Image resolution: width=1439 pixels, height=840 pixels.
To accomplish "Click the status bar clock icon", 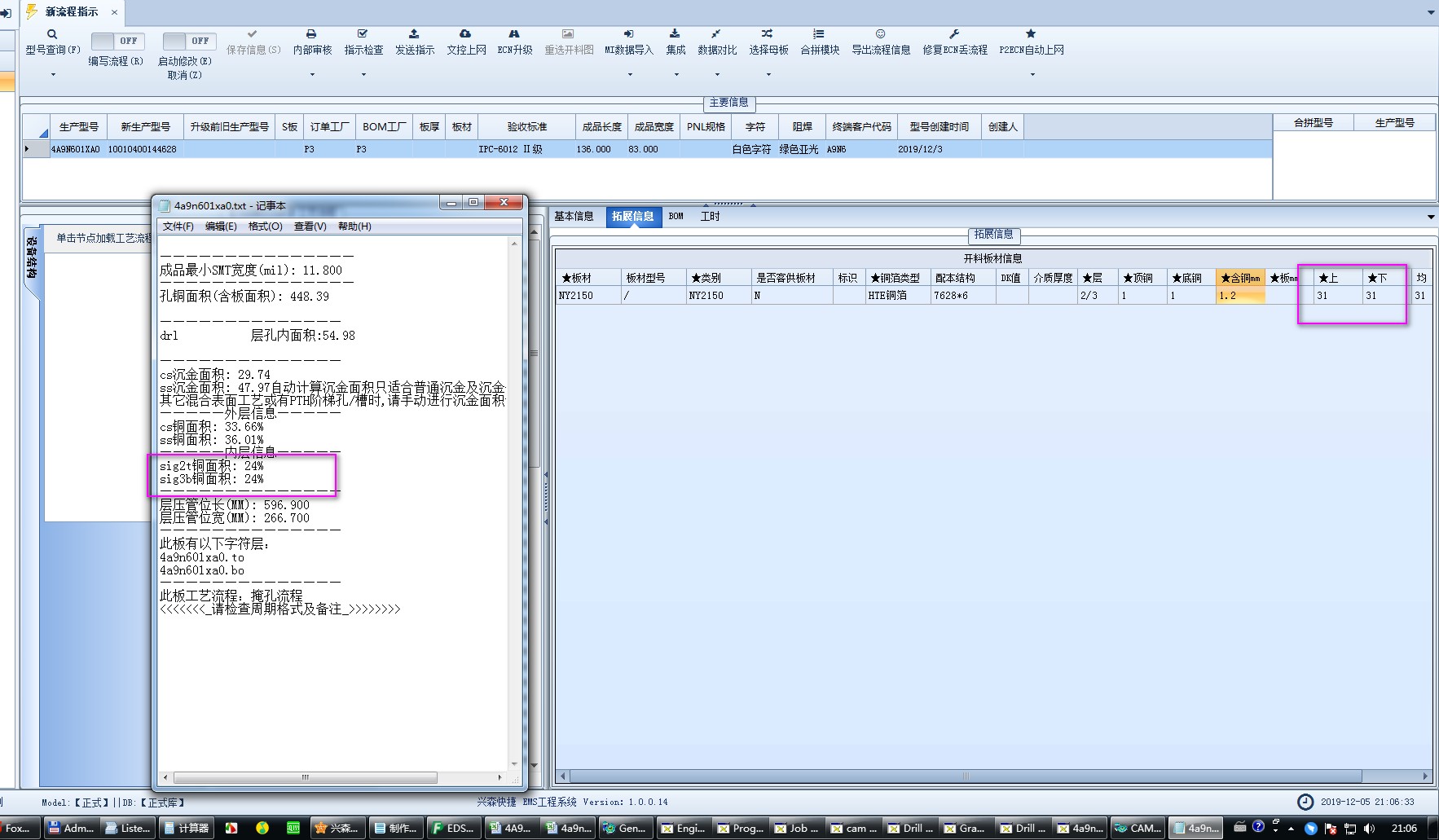I will (x=1305, y=802).
